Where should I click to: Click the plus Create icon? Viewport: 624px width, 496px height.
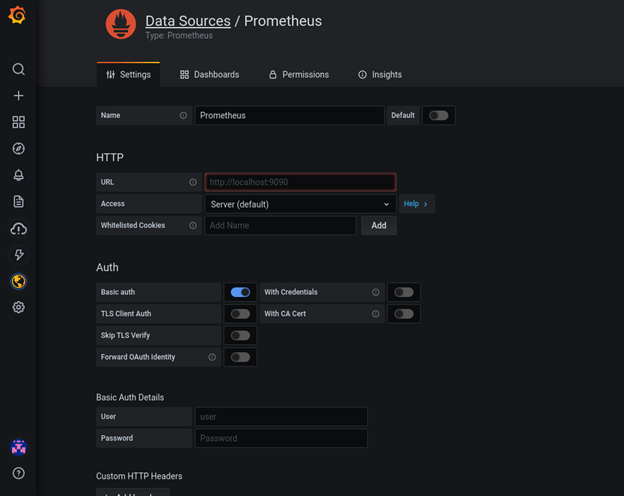pyautogui.click(x=18, y=96)
